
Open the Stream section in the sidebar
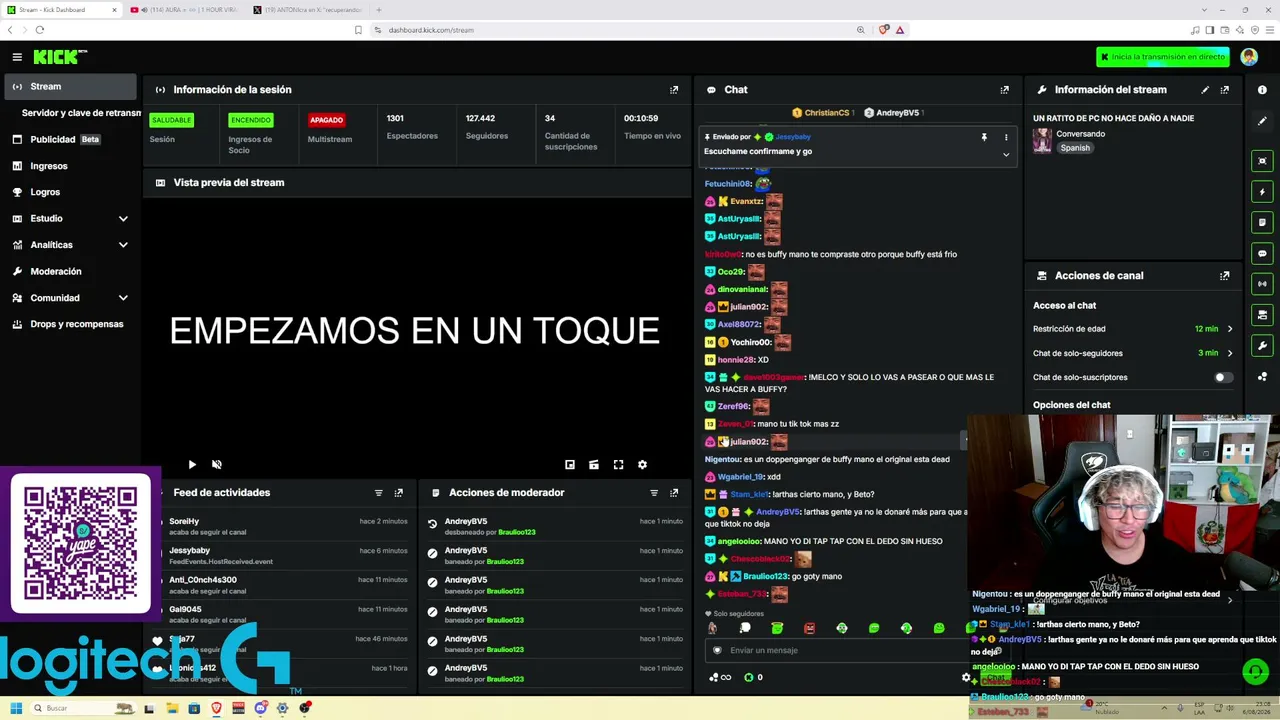point(69,87)
